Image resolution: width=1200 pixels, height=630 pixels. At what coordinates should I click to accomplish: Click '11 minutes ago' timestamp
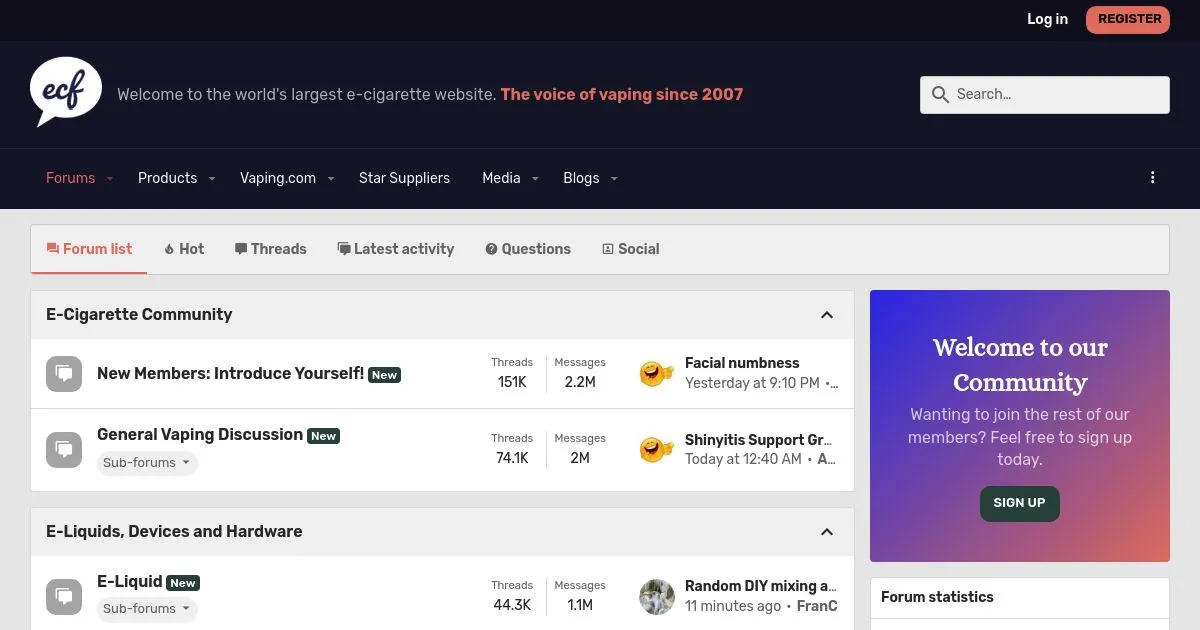pos(733,606)
